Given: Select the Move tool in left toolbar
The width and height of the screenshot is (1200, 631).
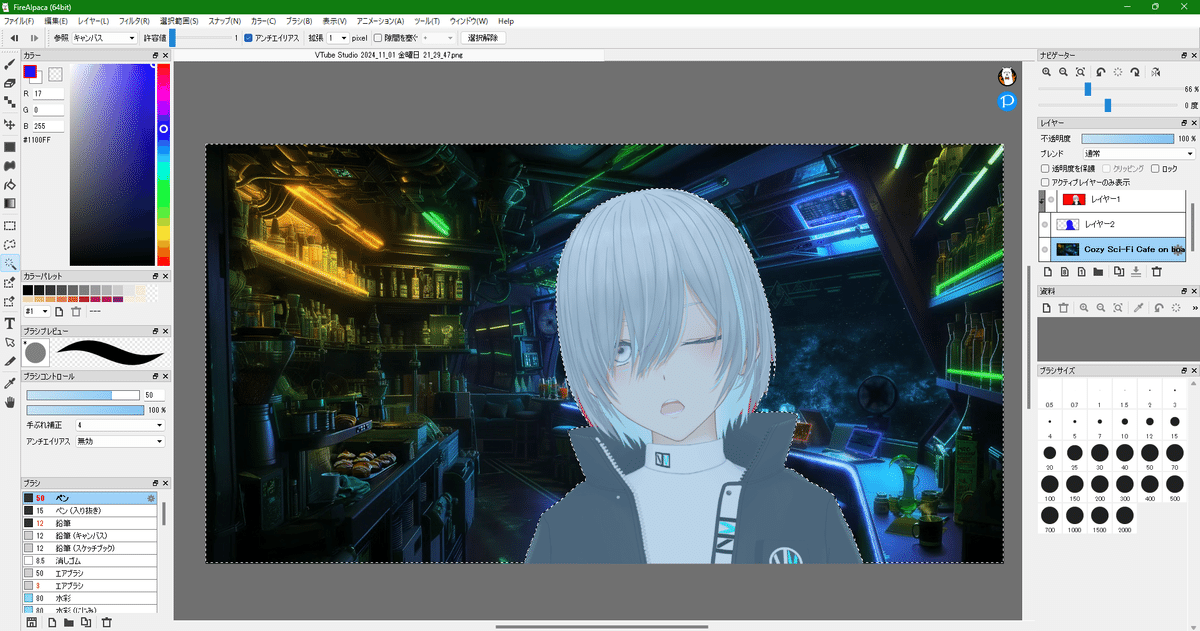Looking at the screenshot, I should [10, 125].
